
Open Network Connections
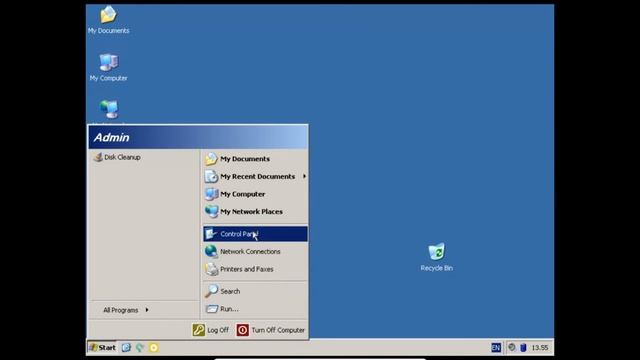pyautogui.click(x=255, y=251)
